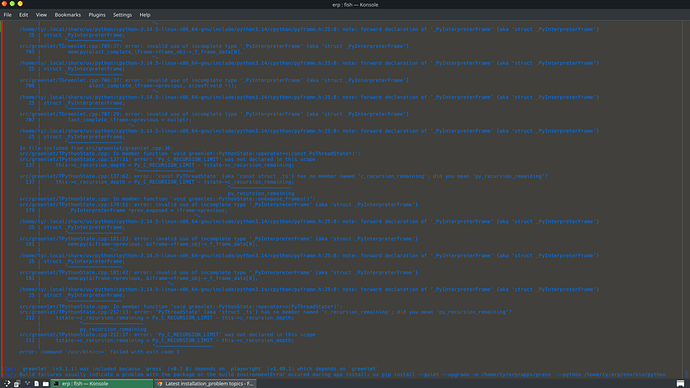Image resolution: width=690 pixels, height=388 pixels.
Task: Click the hint line 'Build failures usually indicate a problem'
Action: 334,375
